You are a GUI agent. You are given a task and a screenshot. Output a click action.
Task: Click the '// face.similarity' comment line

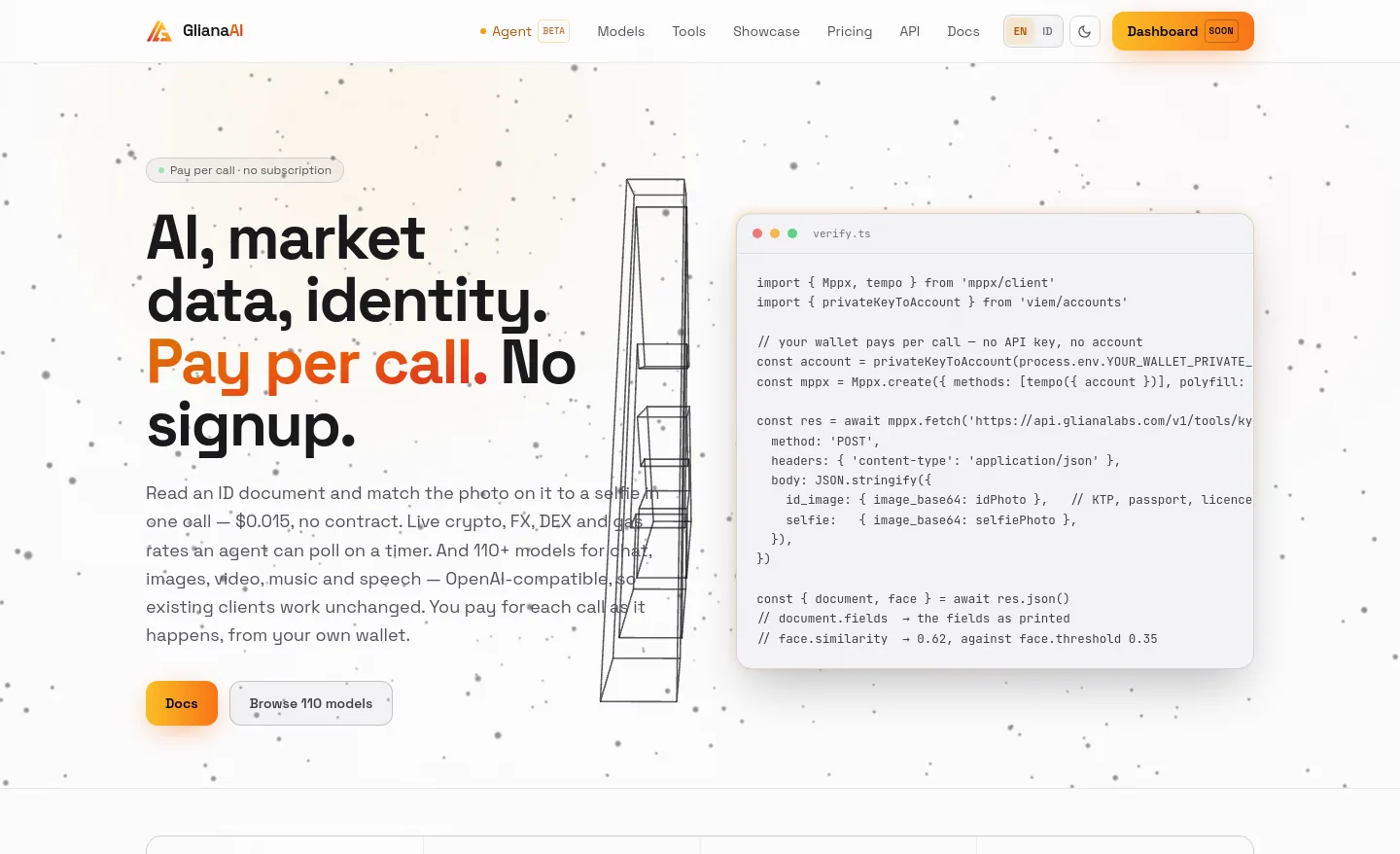pyautogui.click(x=957, y=639)
